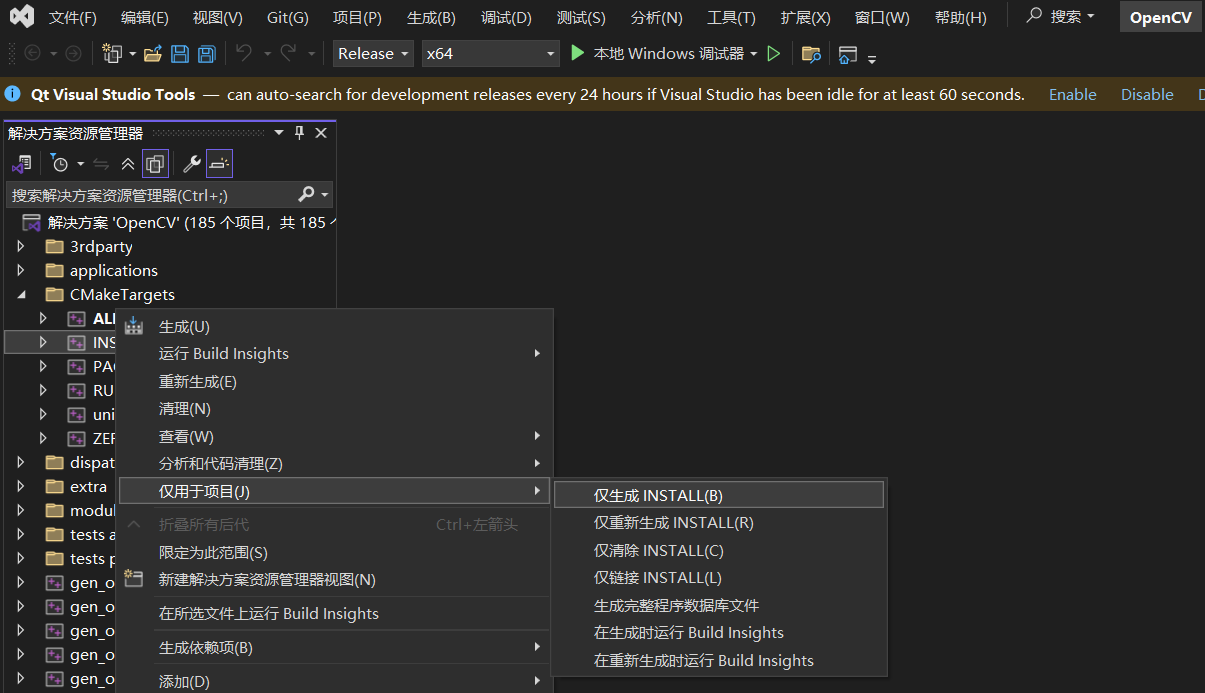This screenshot has height=693, width=1205.
Task: Expand the ALL_BUILD project node
Action: click(43, 318)
